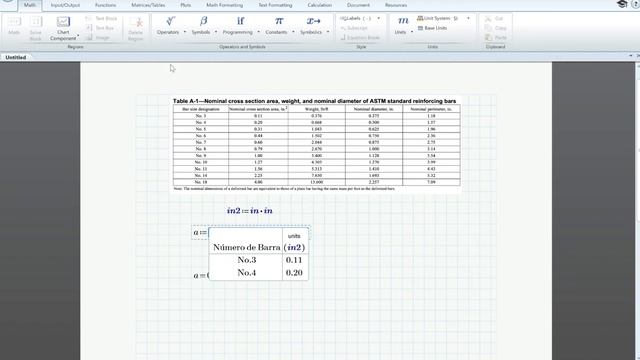
Task: Open the Operators root icon
Action: point(170,21)
